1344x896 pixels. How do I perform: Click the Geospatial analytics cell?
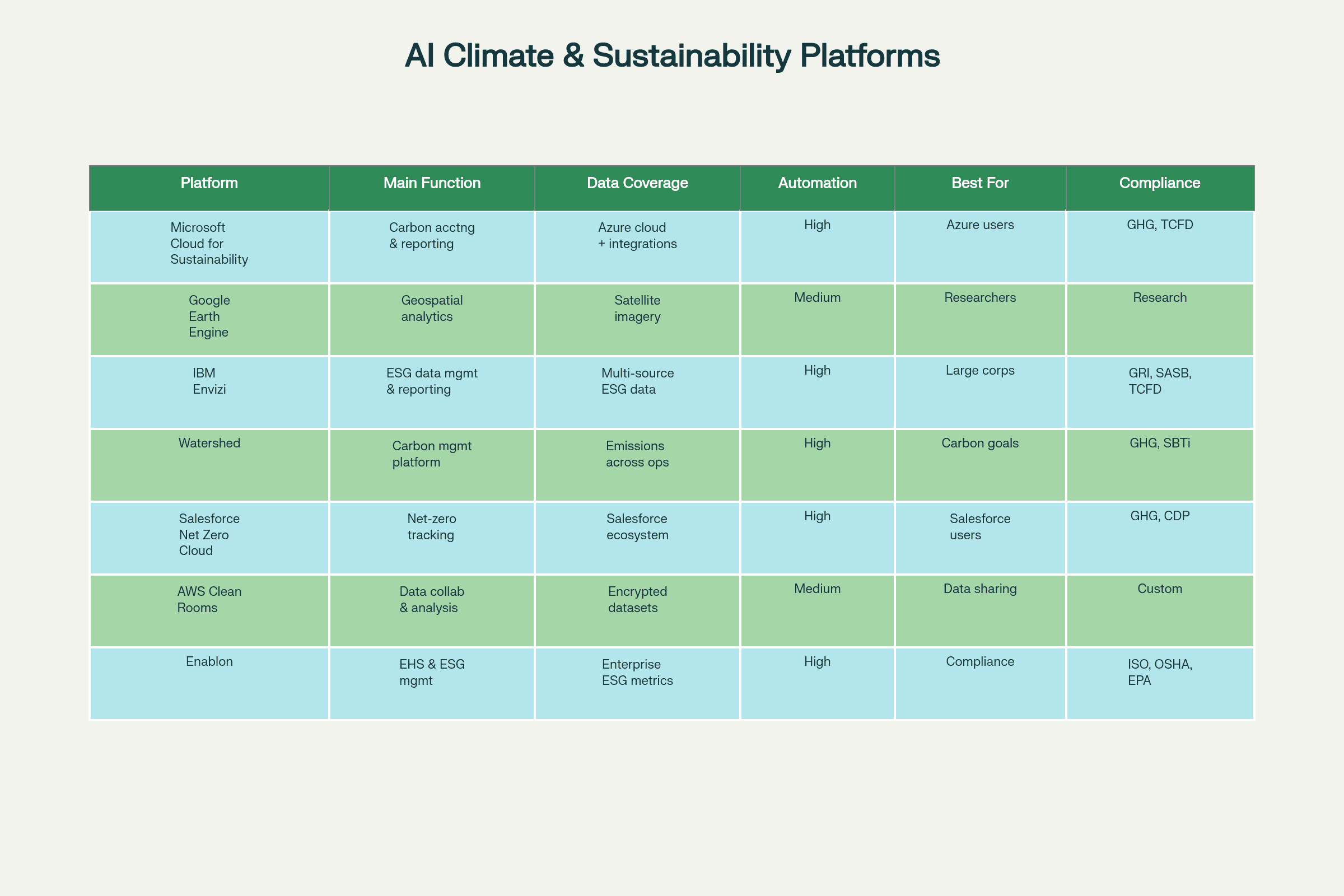point(432,319)
